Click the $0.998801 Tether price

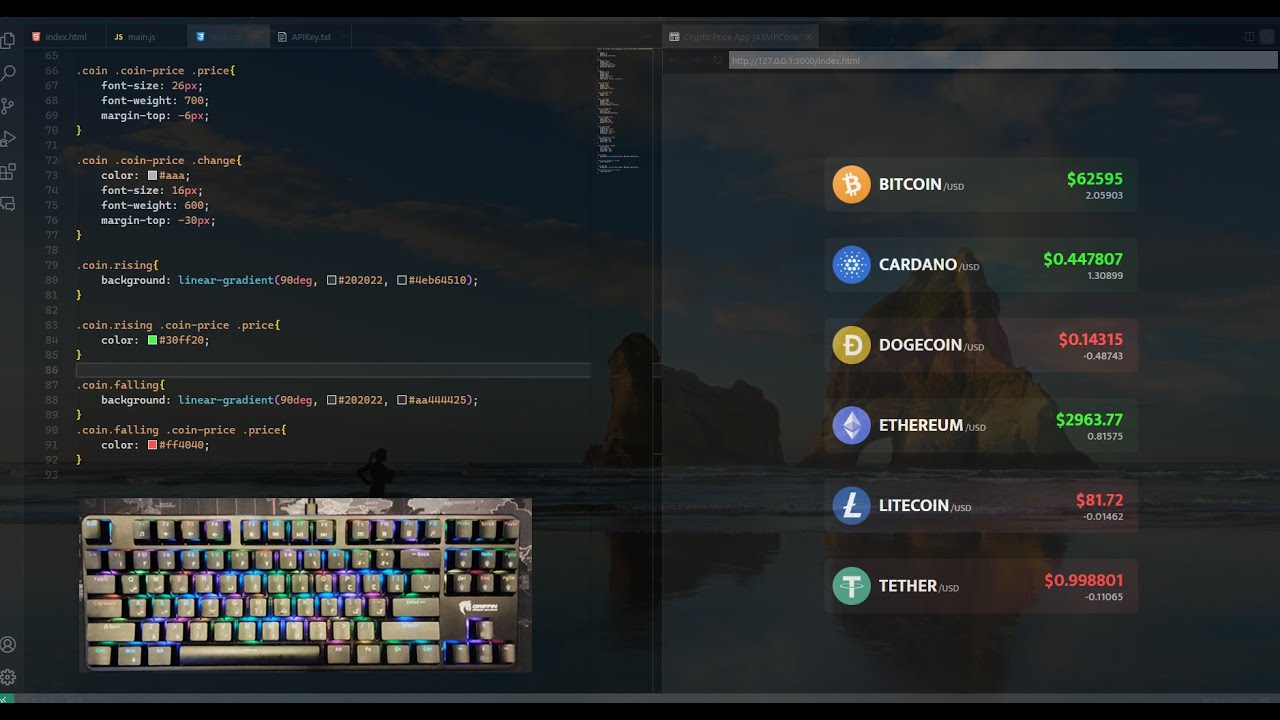click(x=1083, y=580)
